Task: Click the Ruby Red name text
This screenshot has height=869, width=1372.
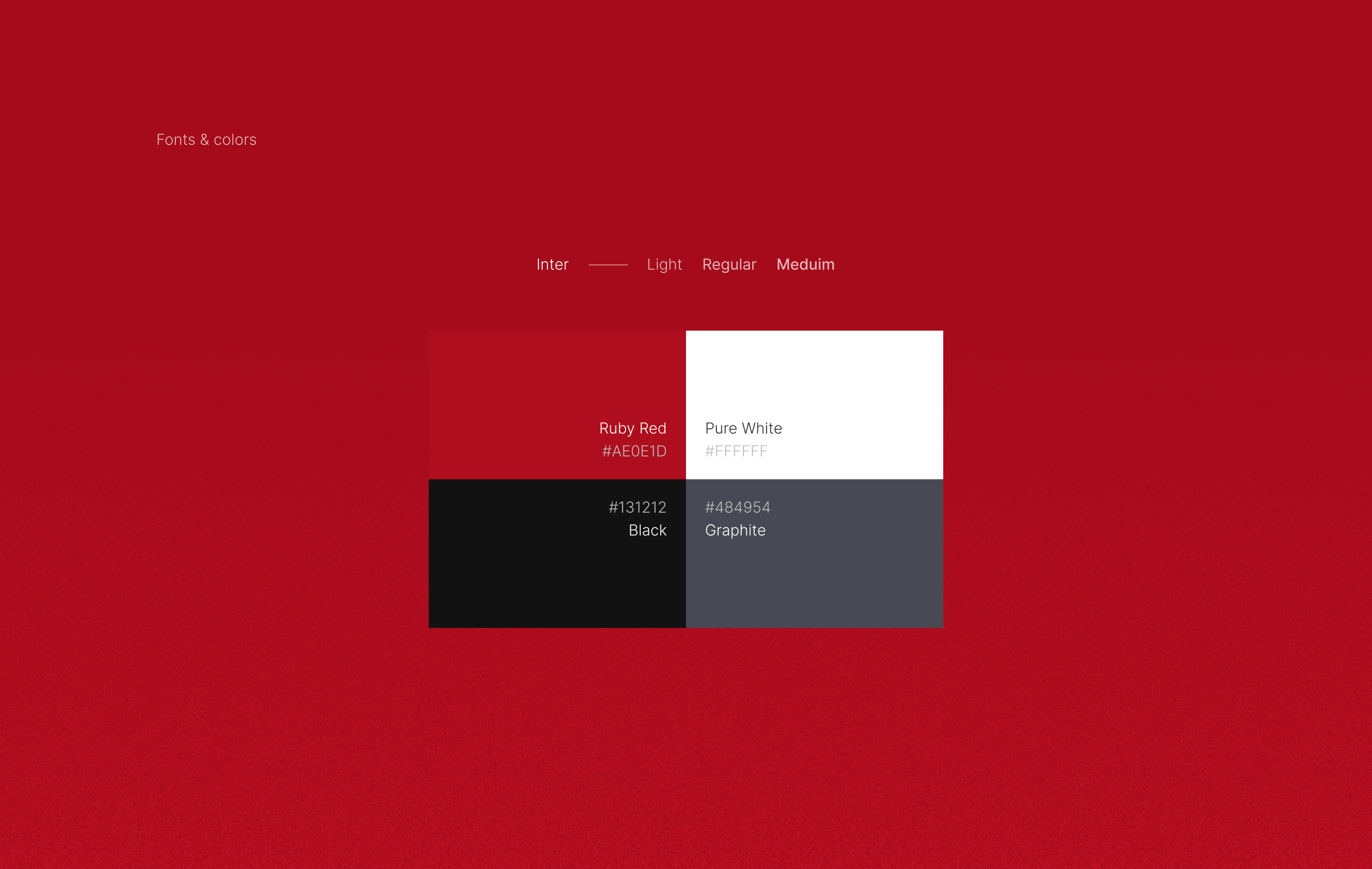Action: [x=633, y=428]
